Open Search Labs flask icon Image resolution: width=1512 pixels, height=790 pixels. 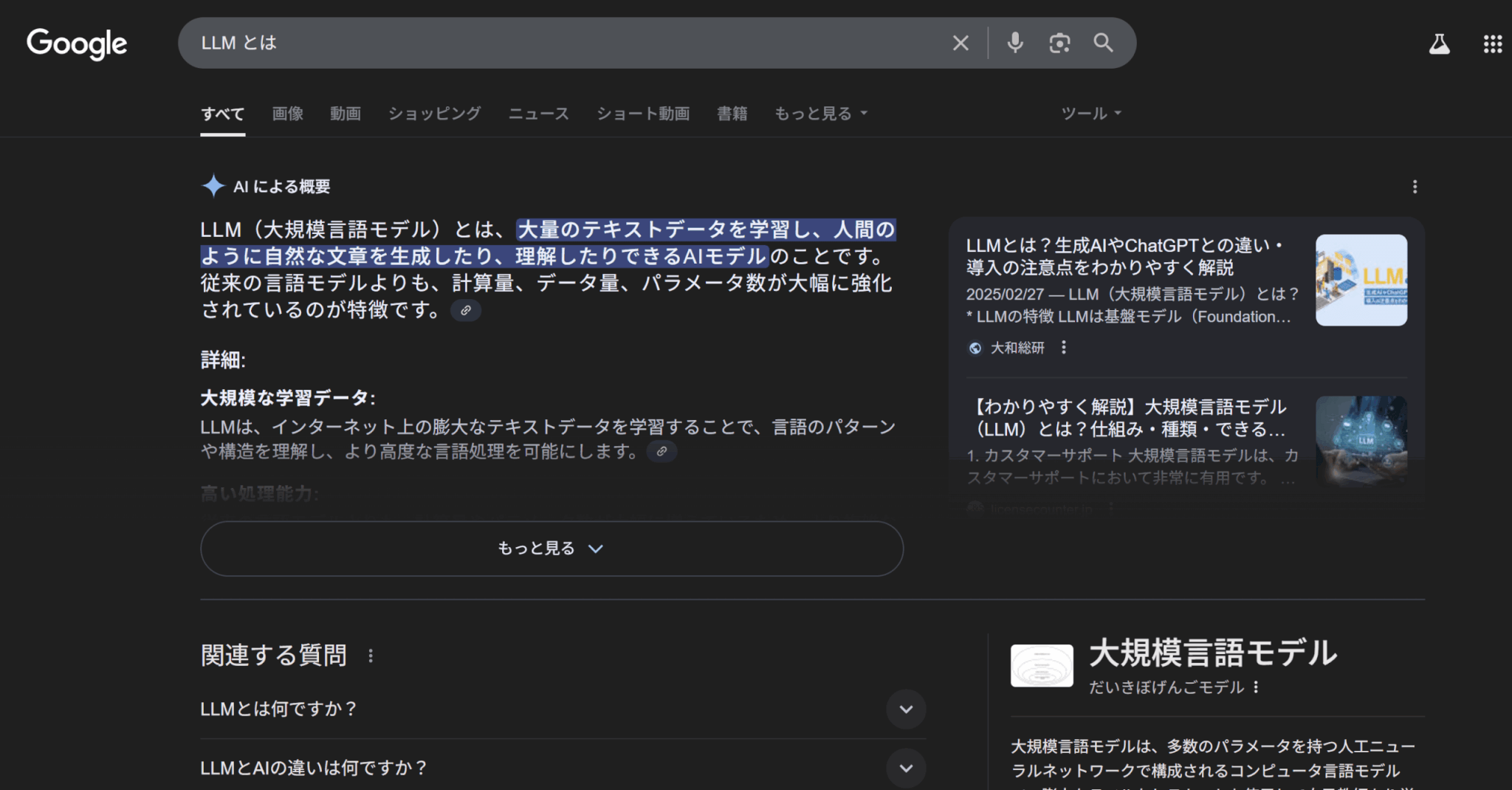coord(1439,44)
